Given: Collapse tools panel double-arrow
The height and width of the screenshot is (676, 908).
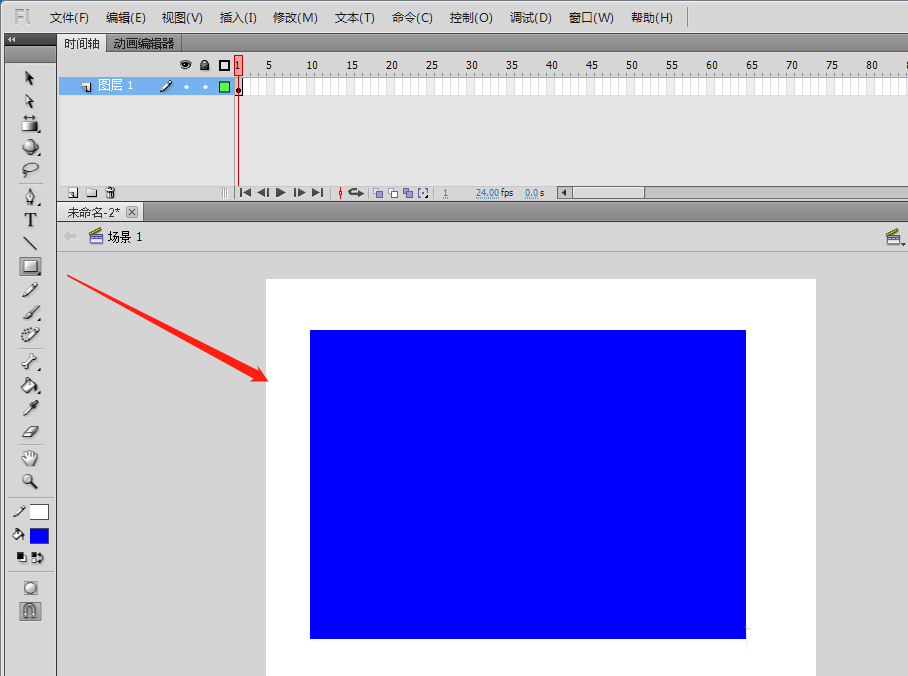Looking at the screenshot, I should pos(12,39).
